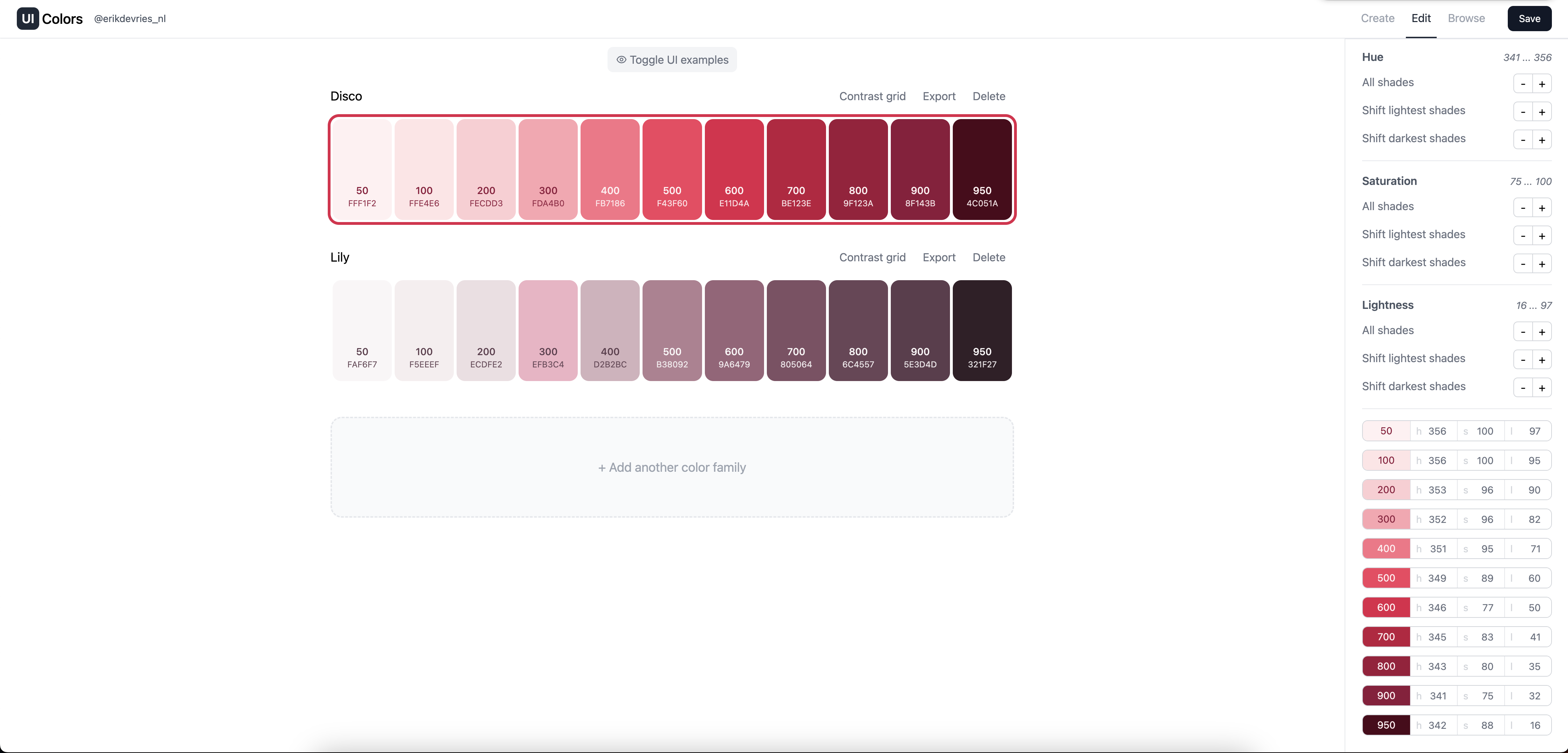Delete the Lily palette
This screenshot has height=753, width=1568.
988,257
